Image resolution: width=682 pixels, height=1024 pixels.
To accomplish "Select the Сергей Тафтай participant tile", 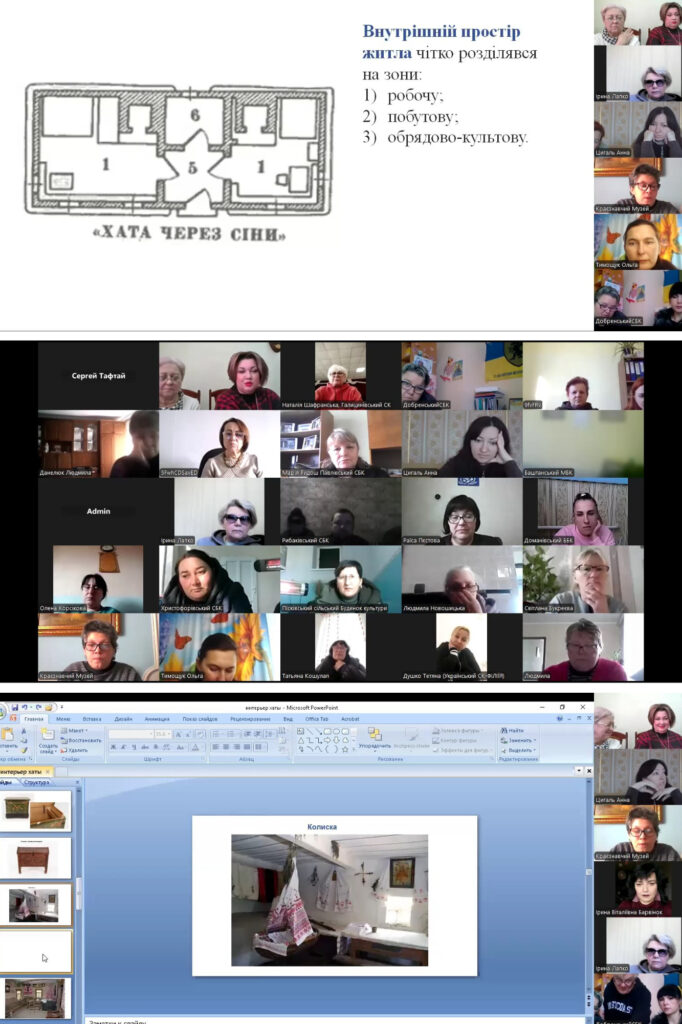I will coord(98,376).
